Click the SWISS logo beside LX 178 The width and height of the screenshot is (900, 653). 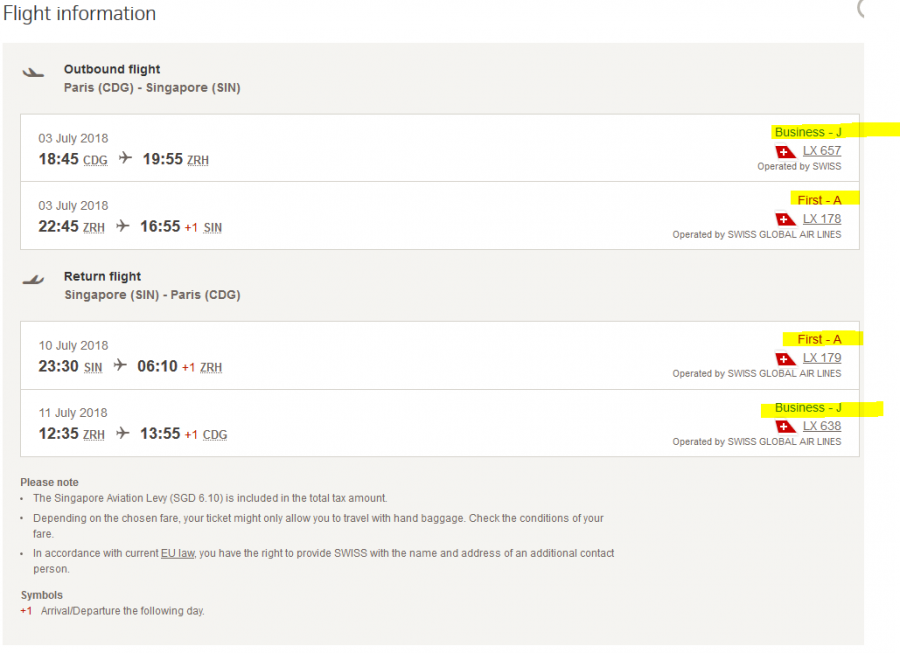[786, 219]
